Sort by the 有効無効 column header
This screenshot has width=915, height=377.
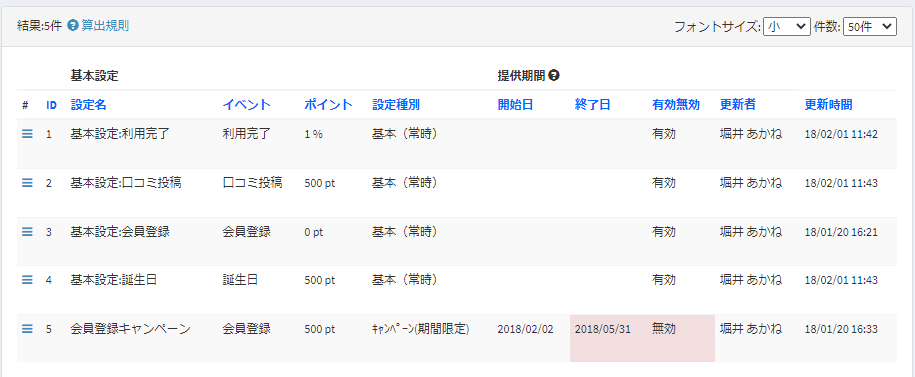click(x=676, y=105)
